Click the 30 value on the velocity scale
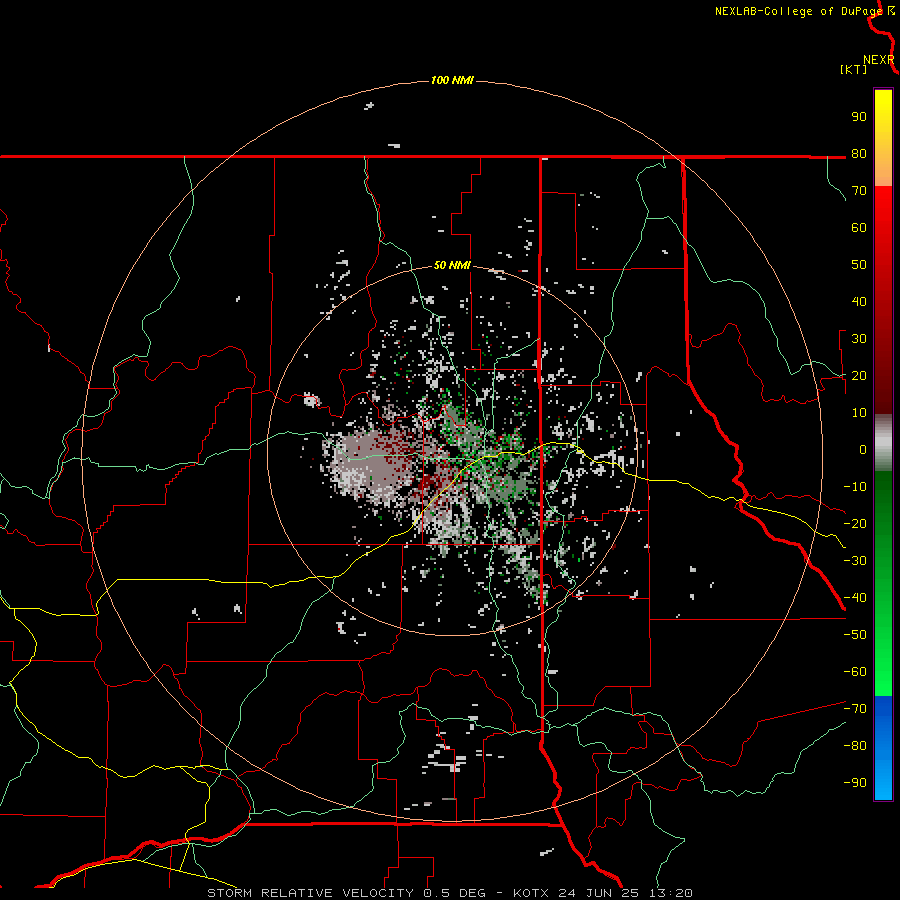The image size is (900, 900). [x=859, y=339]
